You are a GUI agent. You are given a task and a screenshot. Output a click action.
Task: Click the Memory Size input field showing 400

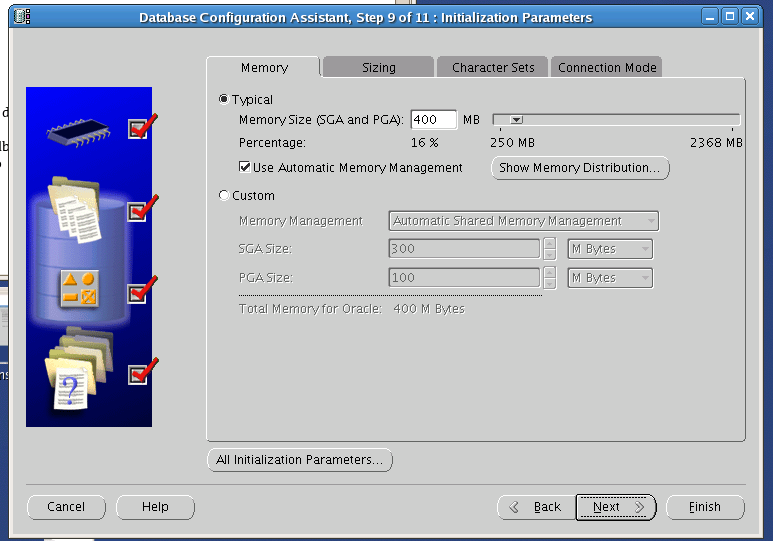tap(434, 119)
